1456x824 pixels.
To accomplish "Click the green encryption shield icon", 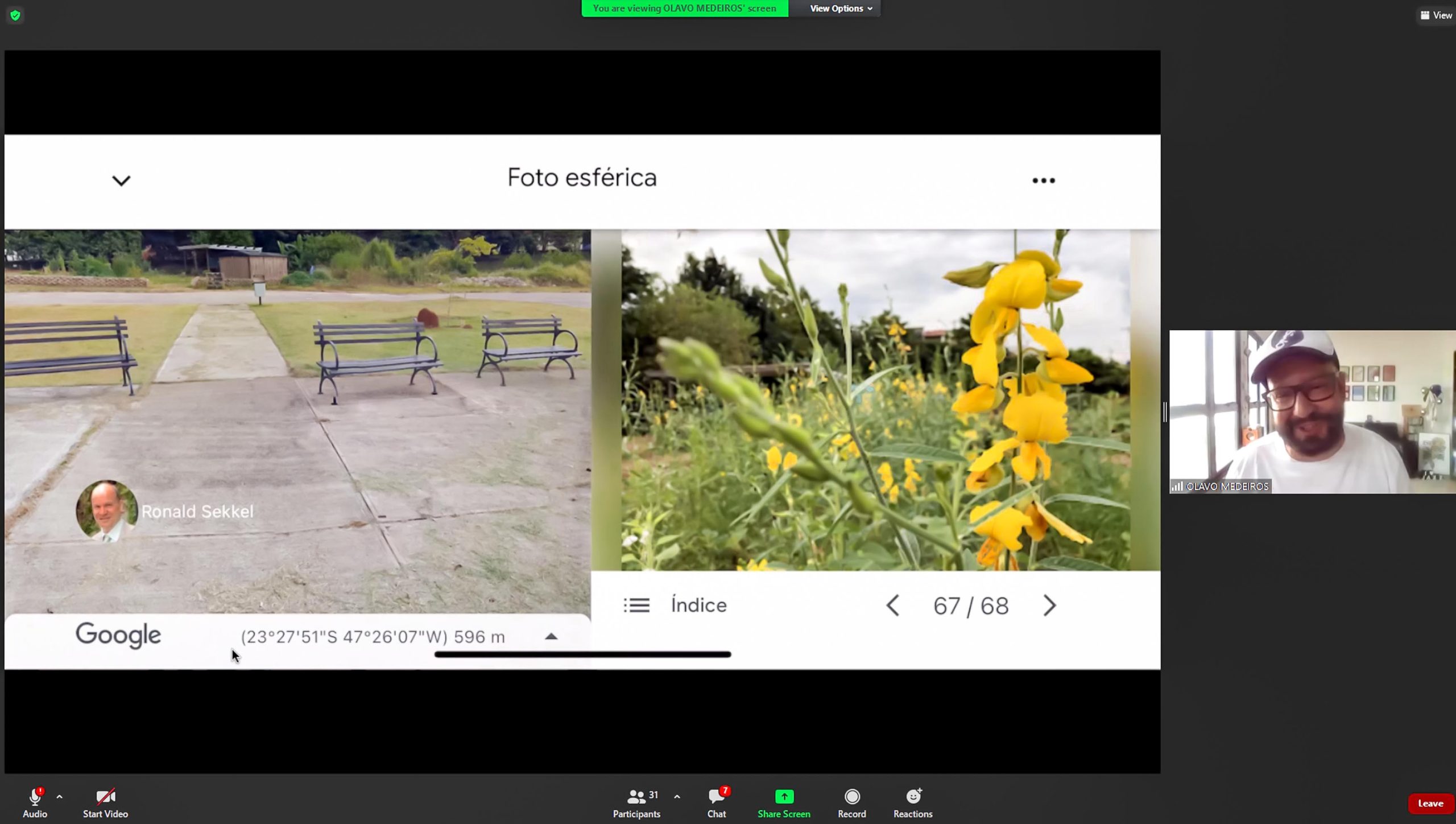I will 15,15.
